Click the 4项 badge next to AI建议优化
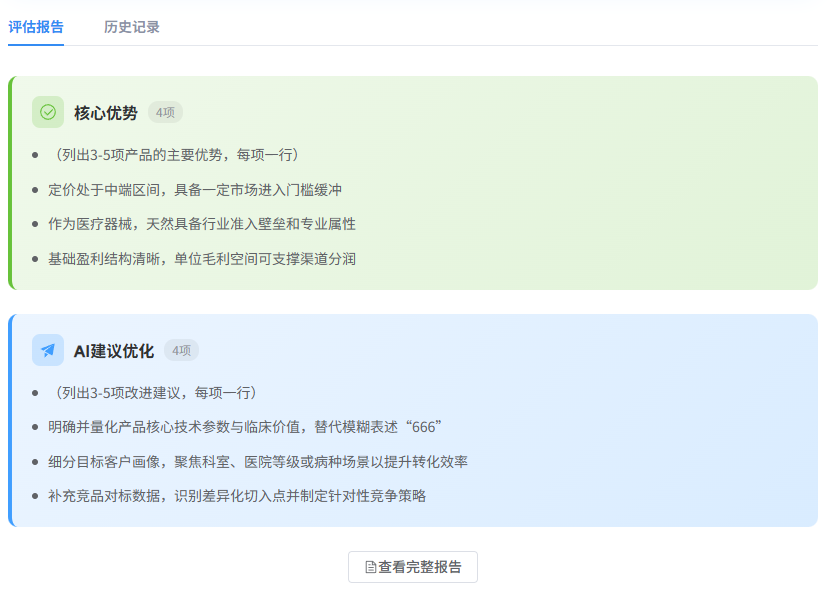832x591 pixels. click(181, 351)
